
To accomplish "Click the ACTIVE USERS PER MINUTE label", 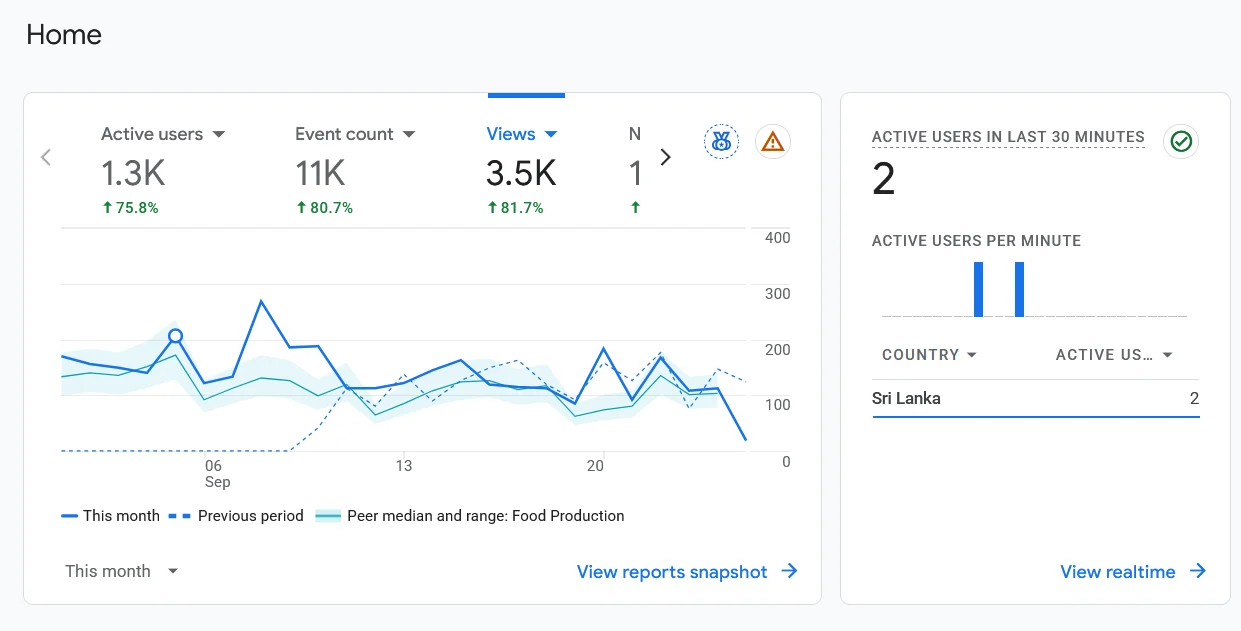I will pyautogui.click(x=976, y=241).
